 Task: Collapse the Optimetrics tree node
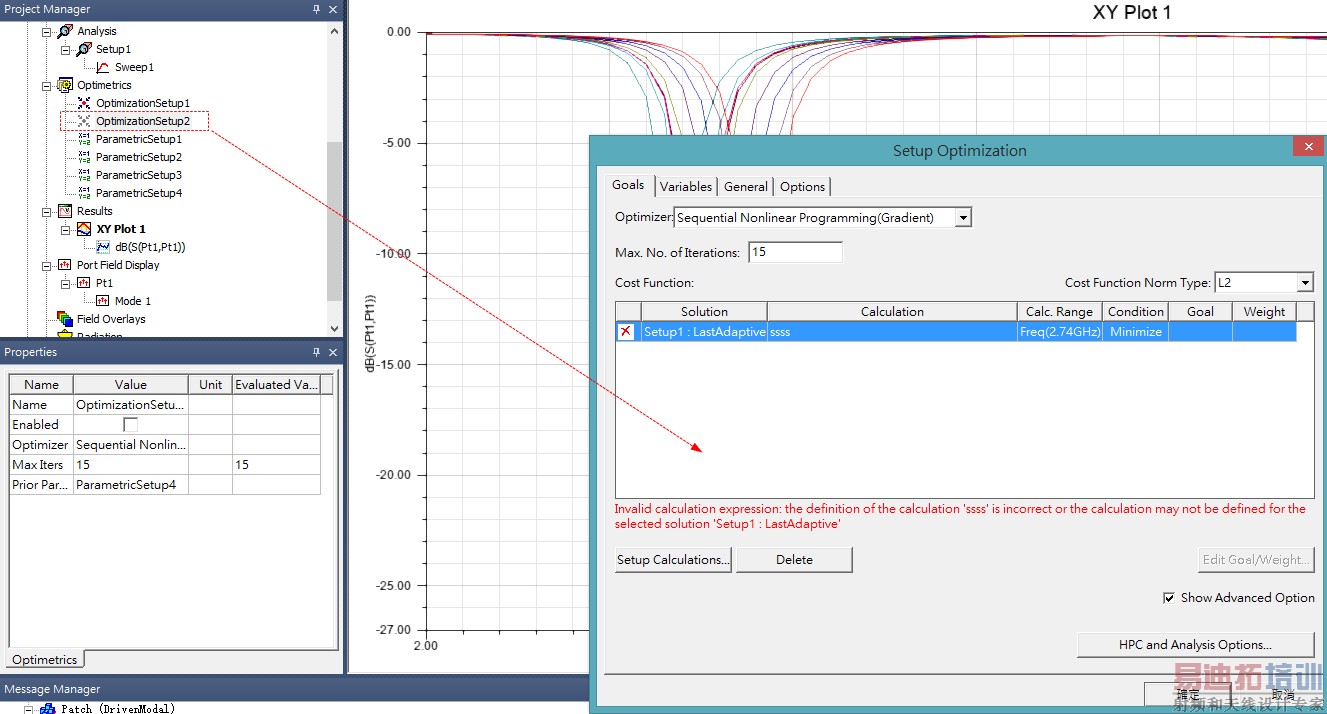tap(46, 85)
